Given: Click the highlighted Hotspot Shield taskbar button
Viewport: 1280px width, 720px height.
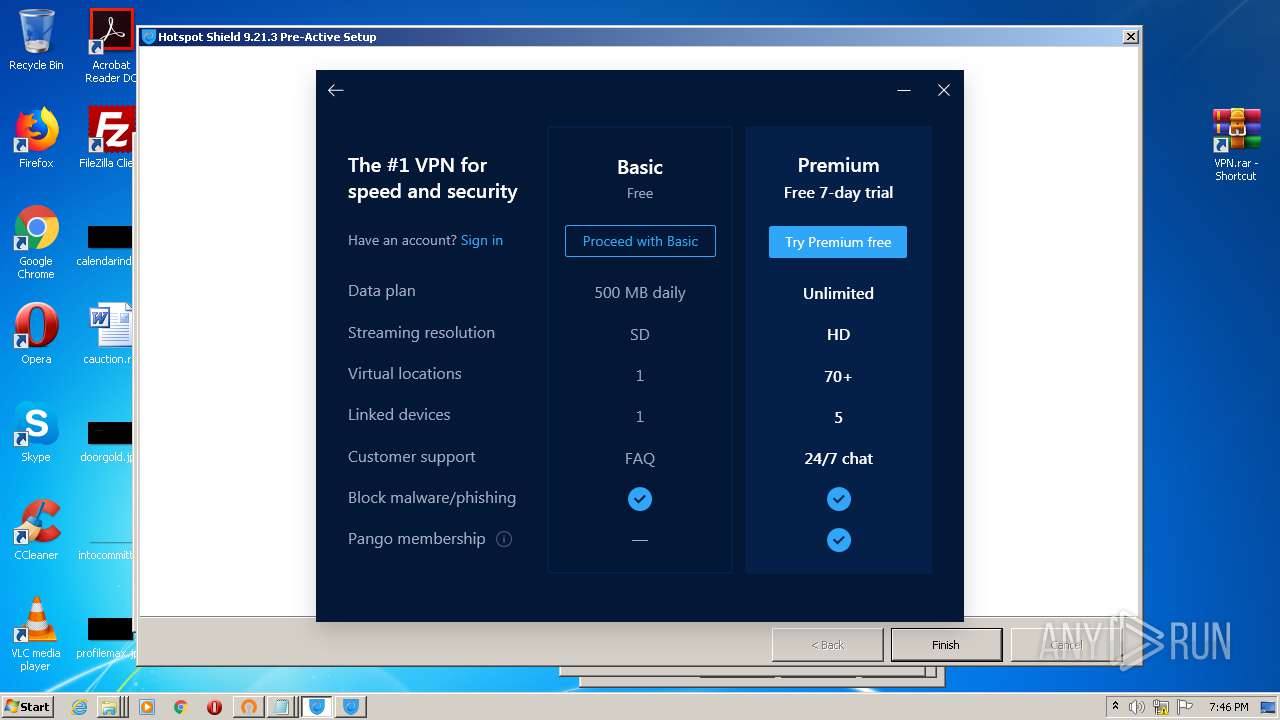Looking at the screenshot, I should (x=317, y=707).
